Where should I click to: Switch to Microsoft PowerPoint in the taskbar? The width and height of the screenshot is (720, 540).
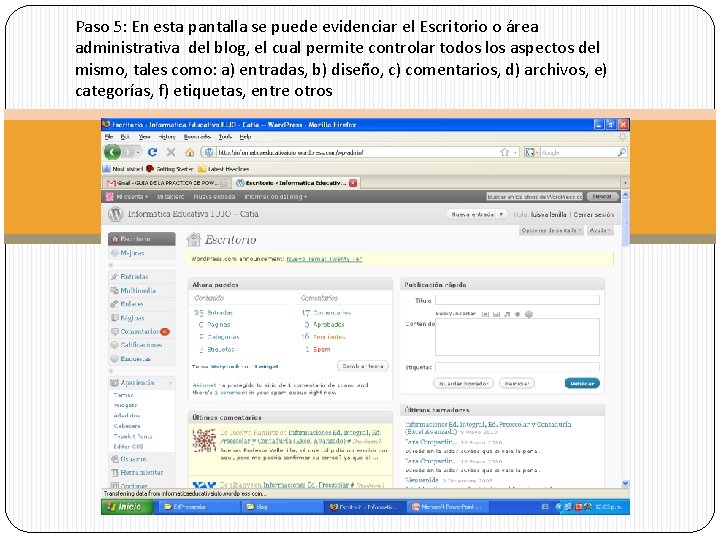pyautogui.click(x=447, y=507)
